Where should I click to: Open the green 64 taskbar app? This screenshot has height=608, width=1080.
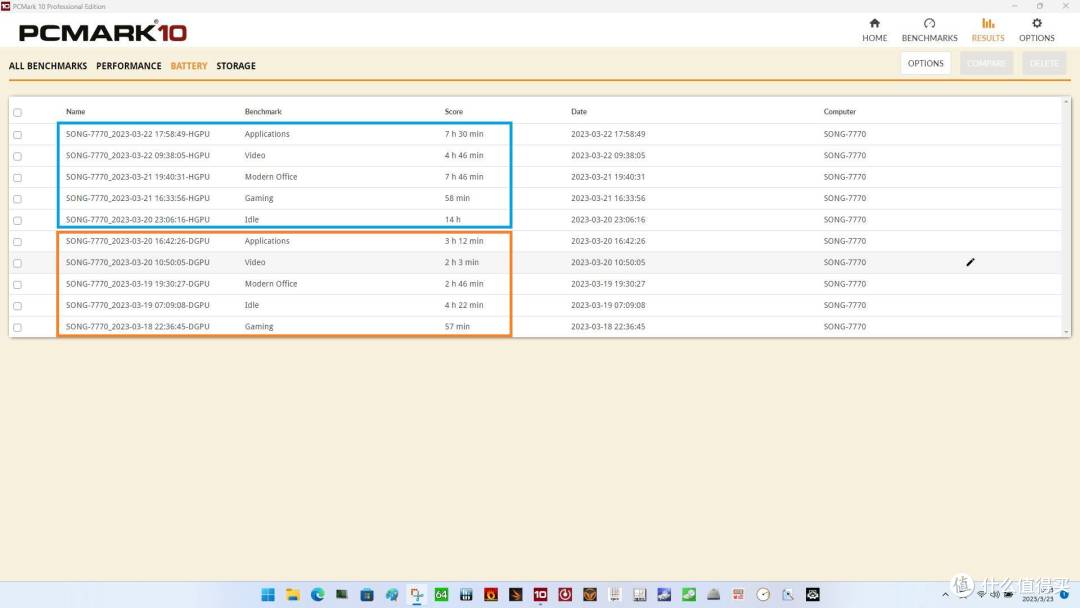tap(442, 594)
